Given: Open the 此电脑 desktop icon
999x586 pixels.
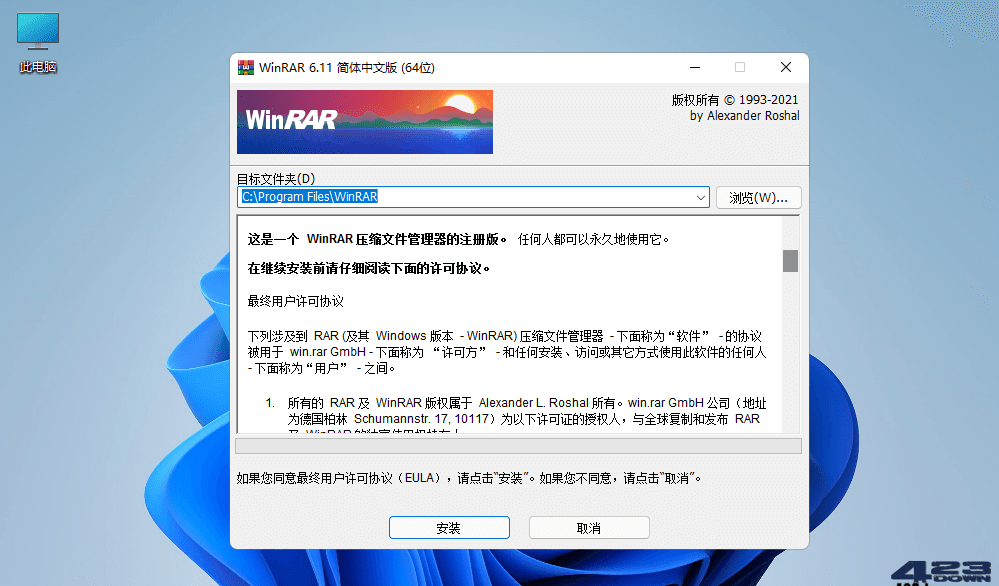Looking at the screenshot, I should pyautogui.click(x=38, y=42).
